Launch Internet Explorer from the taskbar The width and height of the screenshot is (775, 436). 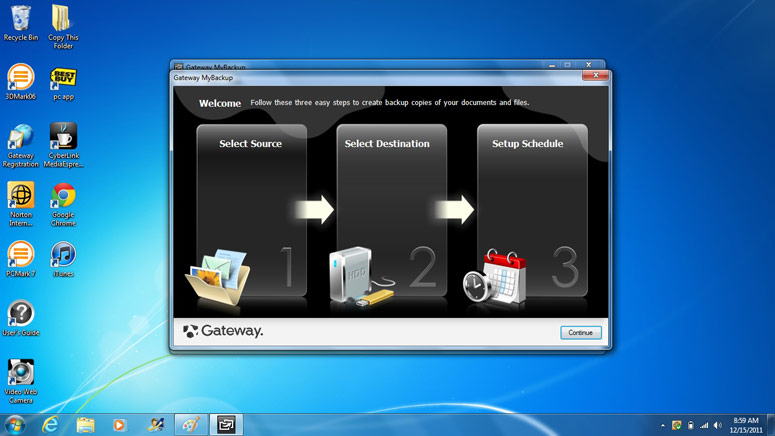click(50, 425)
